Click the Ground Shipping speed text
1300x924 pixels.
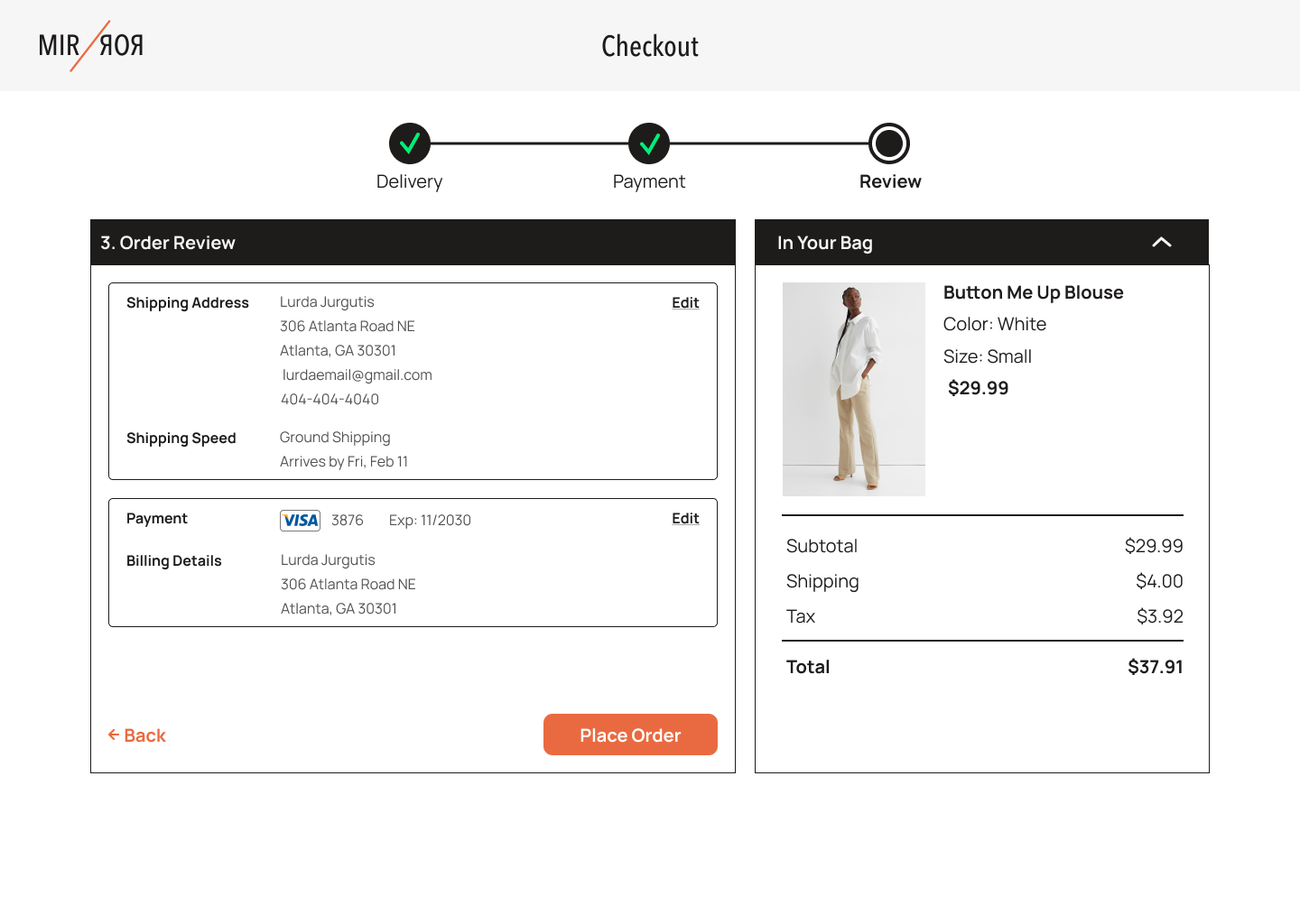(x=335, y=438)
